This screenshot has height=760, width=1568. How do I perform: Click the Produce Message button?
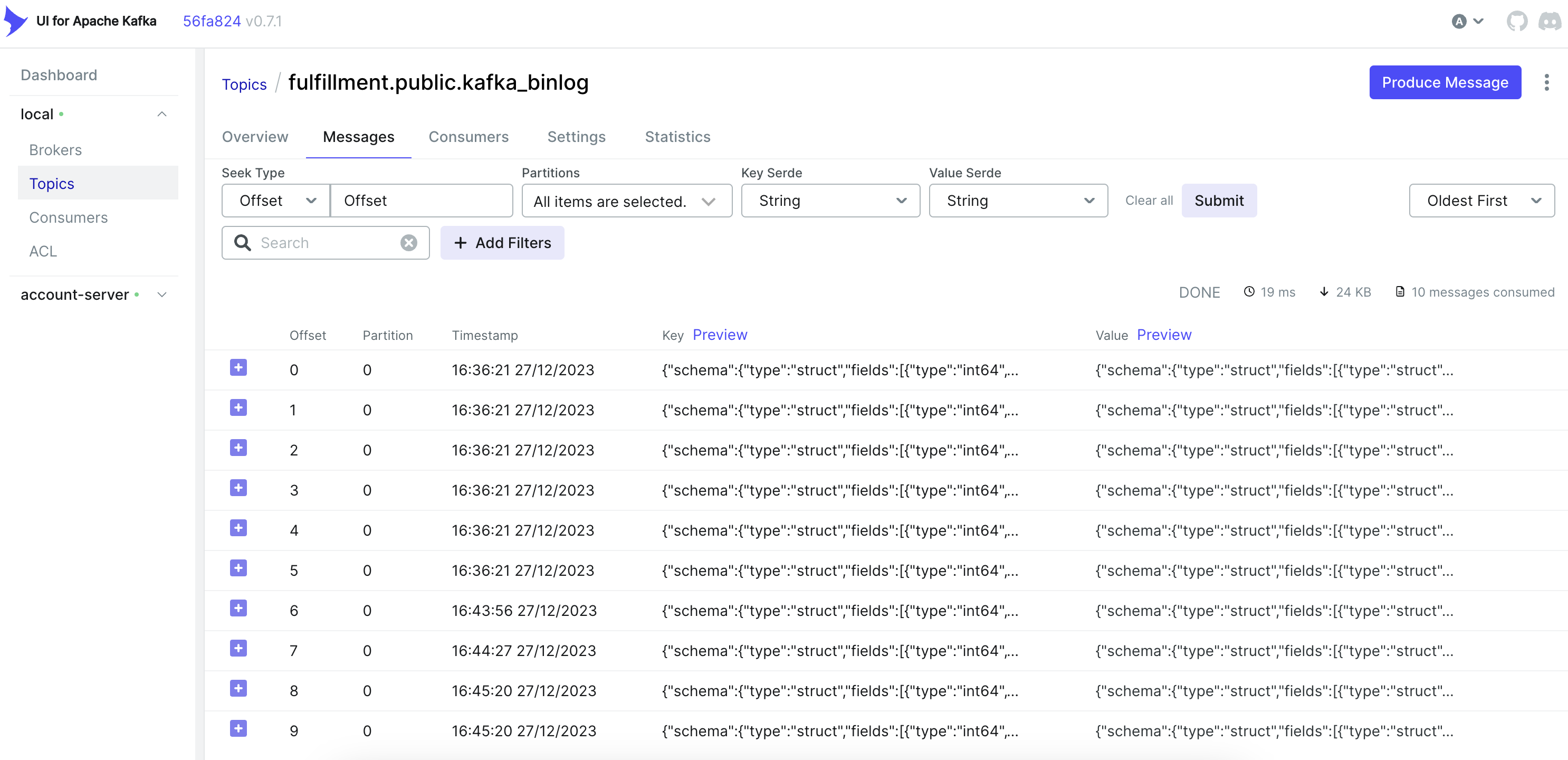coord(1445,82)
